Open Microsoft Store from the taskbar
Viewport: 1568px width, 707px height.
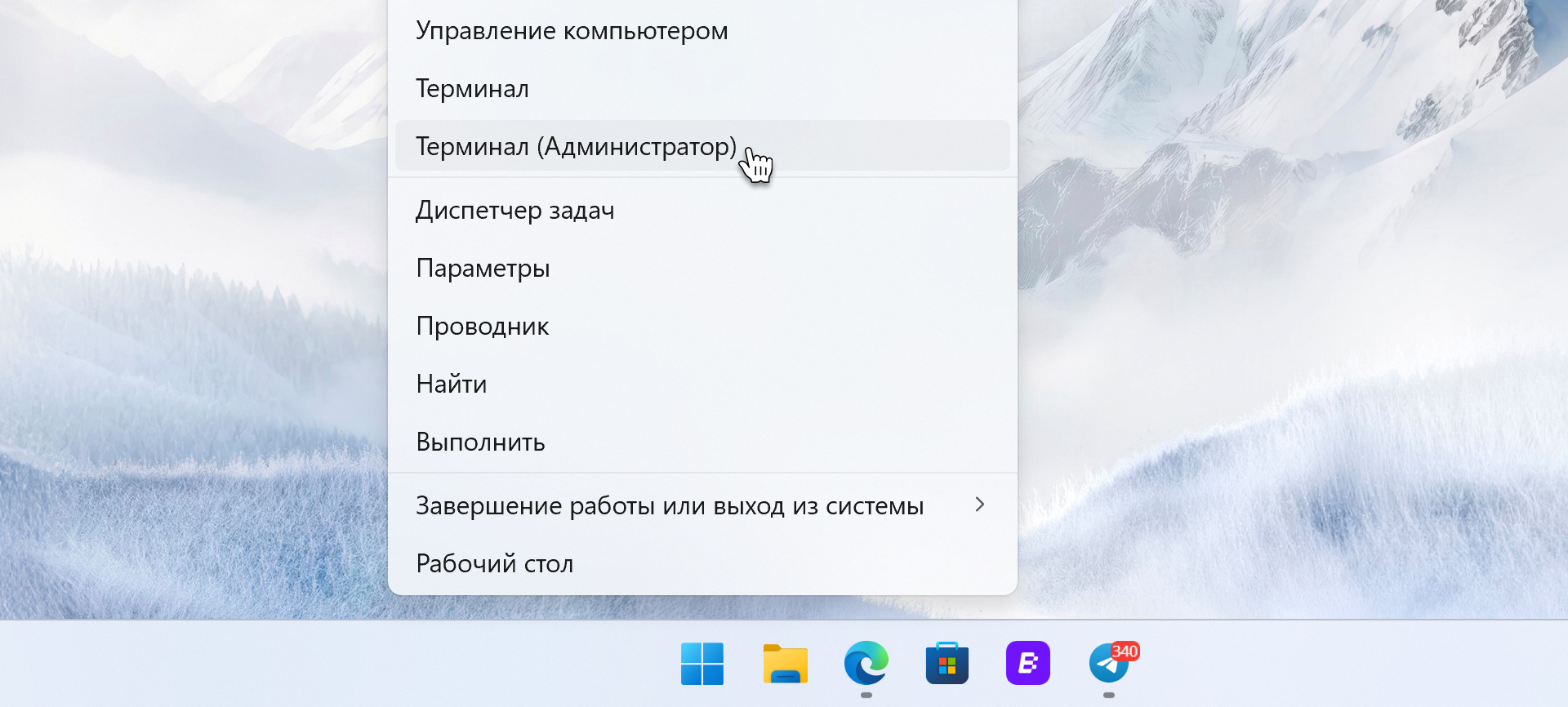[x=947, y=663]
